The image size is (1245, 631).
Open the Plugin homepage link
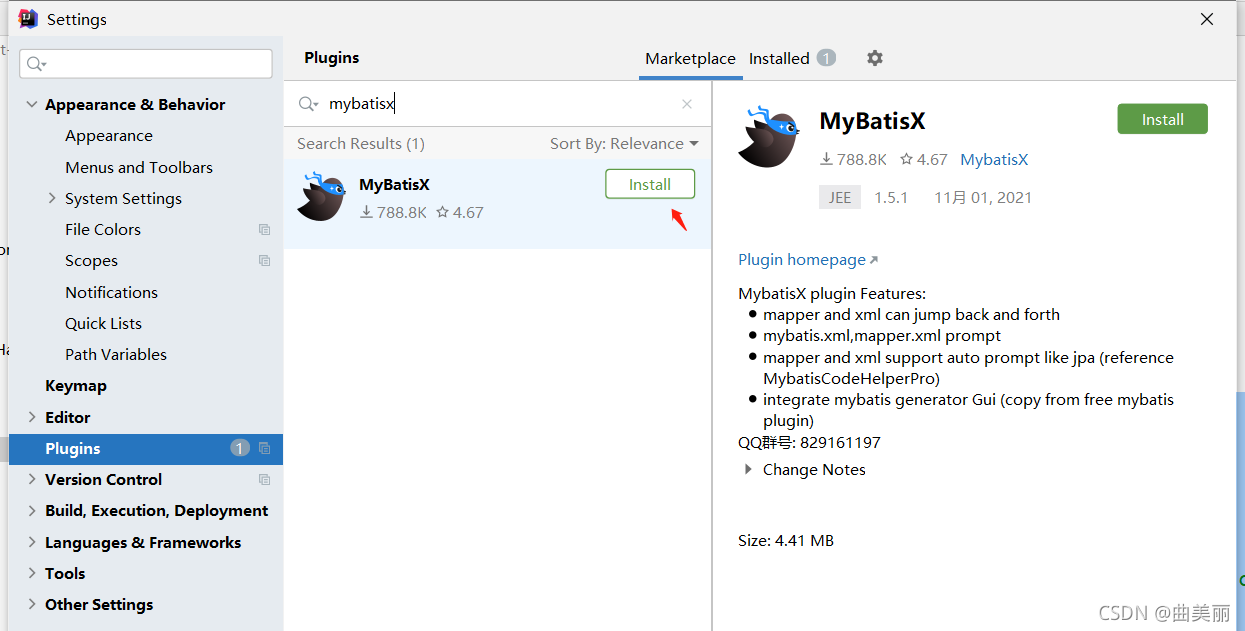(x=802, y=260)
